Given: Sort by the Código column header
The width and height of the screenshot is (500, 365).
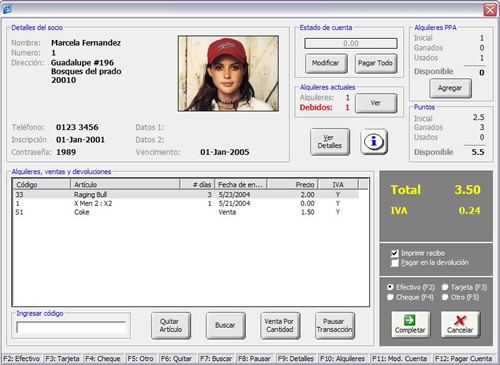Looking at the screenshot, I should tap(42, 184).
